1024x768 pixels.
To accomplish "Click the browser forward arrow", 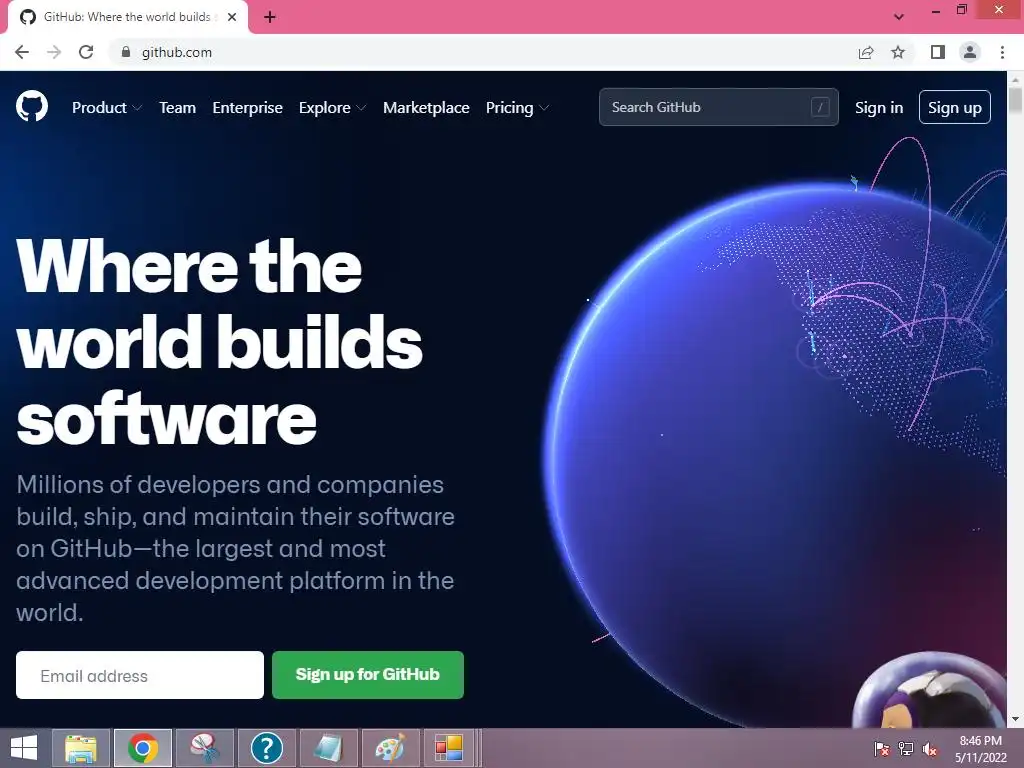I will point(54,52).
